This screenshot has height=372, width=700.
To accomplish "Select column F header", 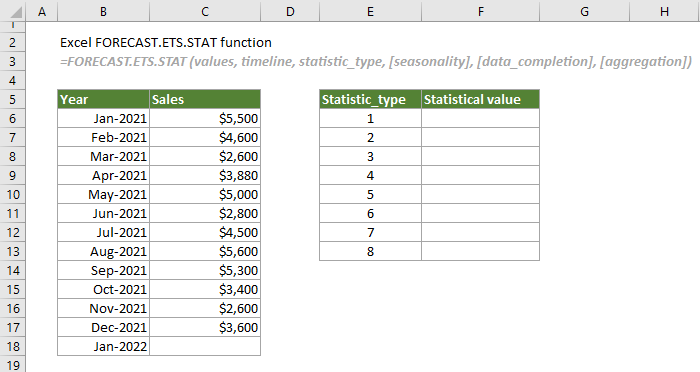I will pos(480,11).
